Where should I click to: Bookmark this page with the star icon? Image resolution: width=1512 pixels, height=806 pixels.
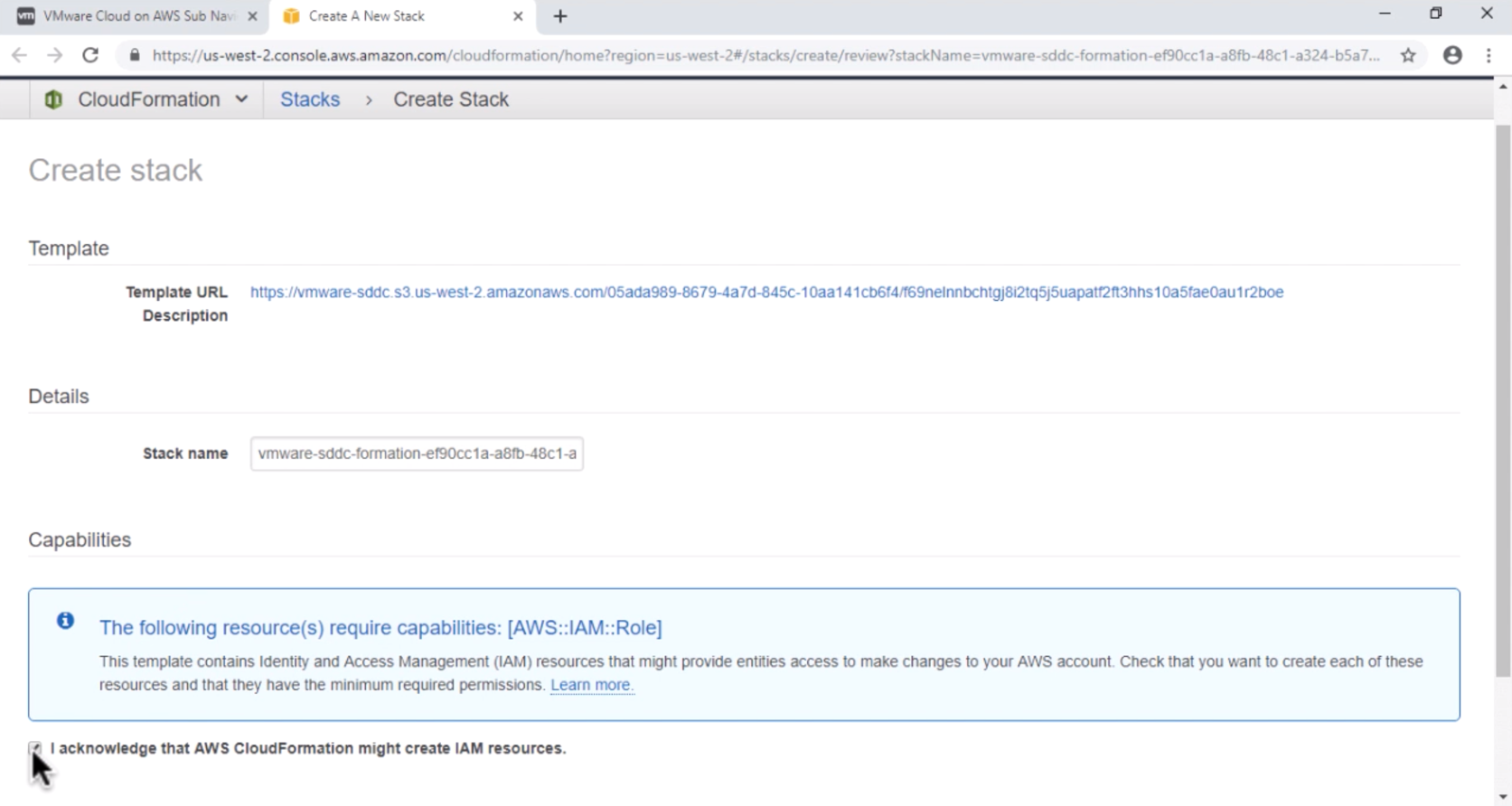click(1408, 55)
